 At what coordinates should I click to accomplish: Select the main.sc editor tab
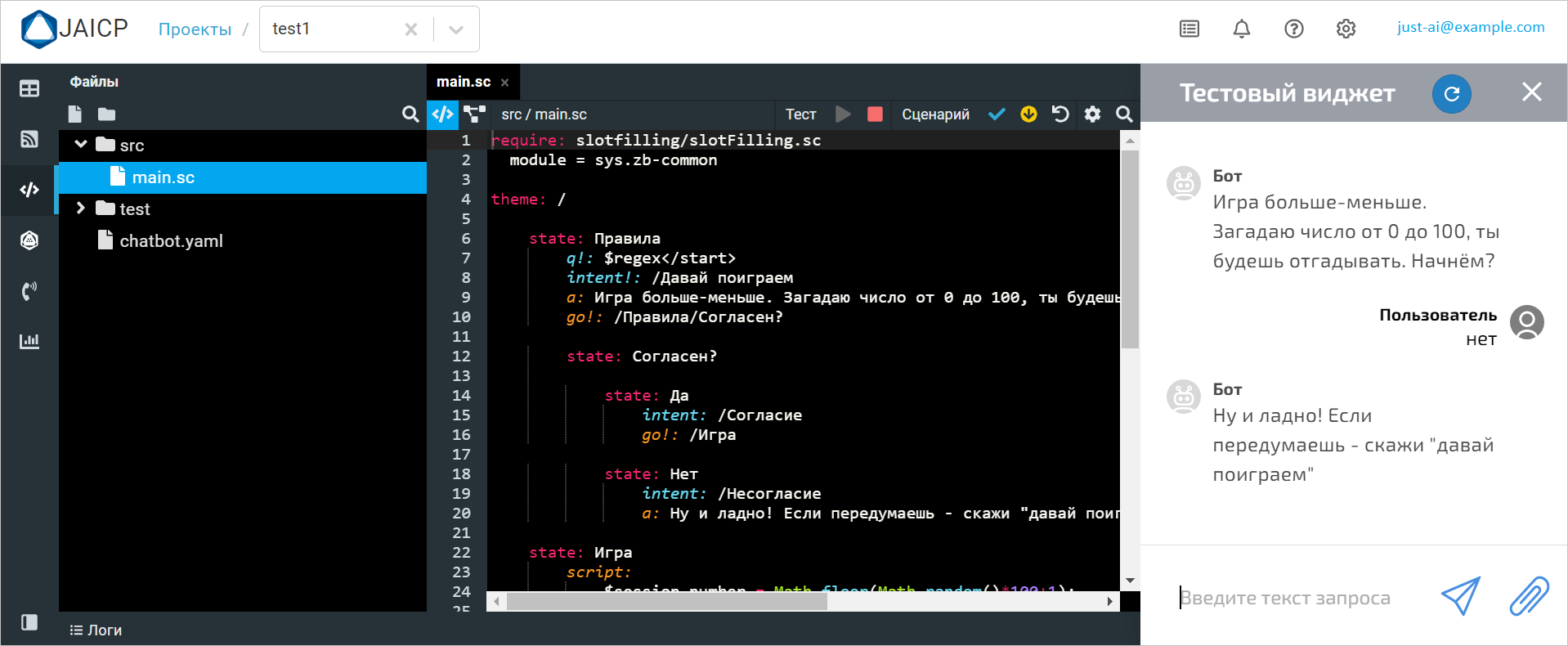tap(464, 82)
